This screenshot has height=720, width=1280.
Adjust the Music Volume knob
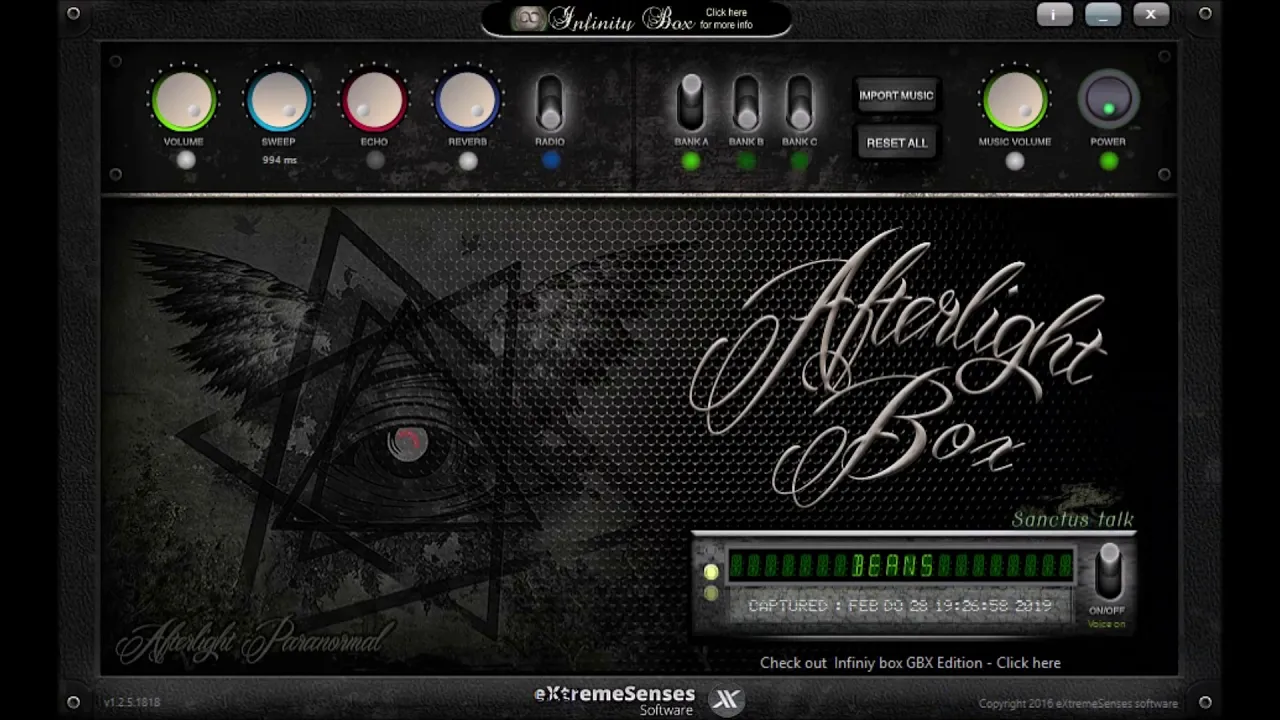click(1014, 100)
